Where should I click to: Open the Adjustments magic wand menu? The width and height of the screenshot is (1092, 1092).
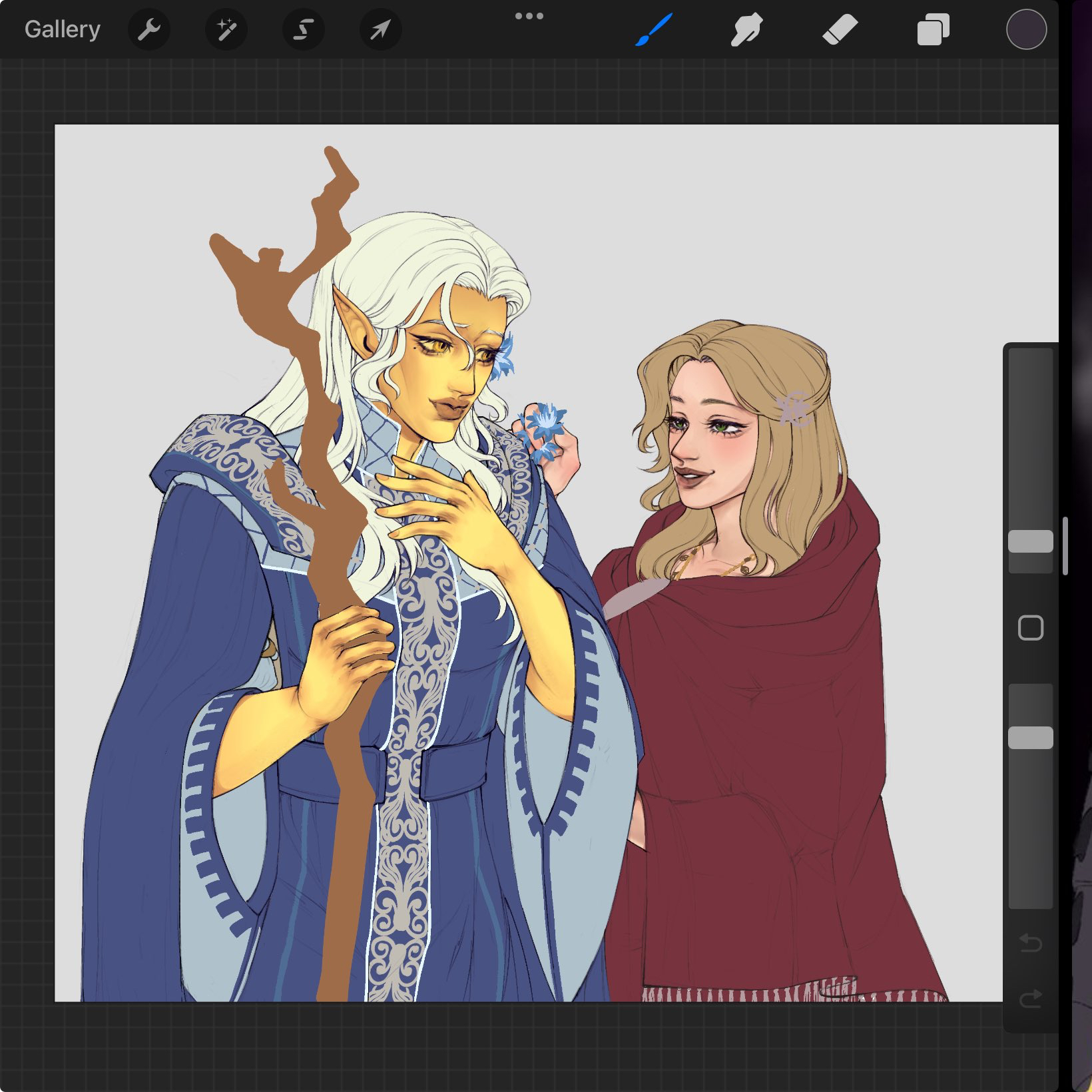tap(226, 29)
